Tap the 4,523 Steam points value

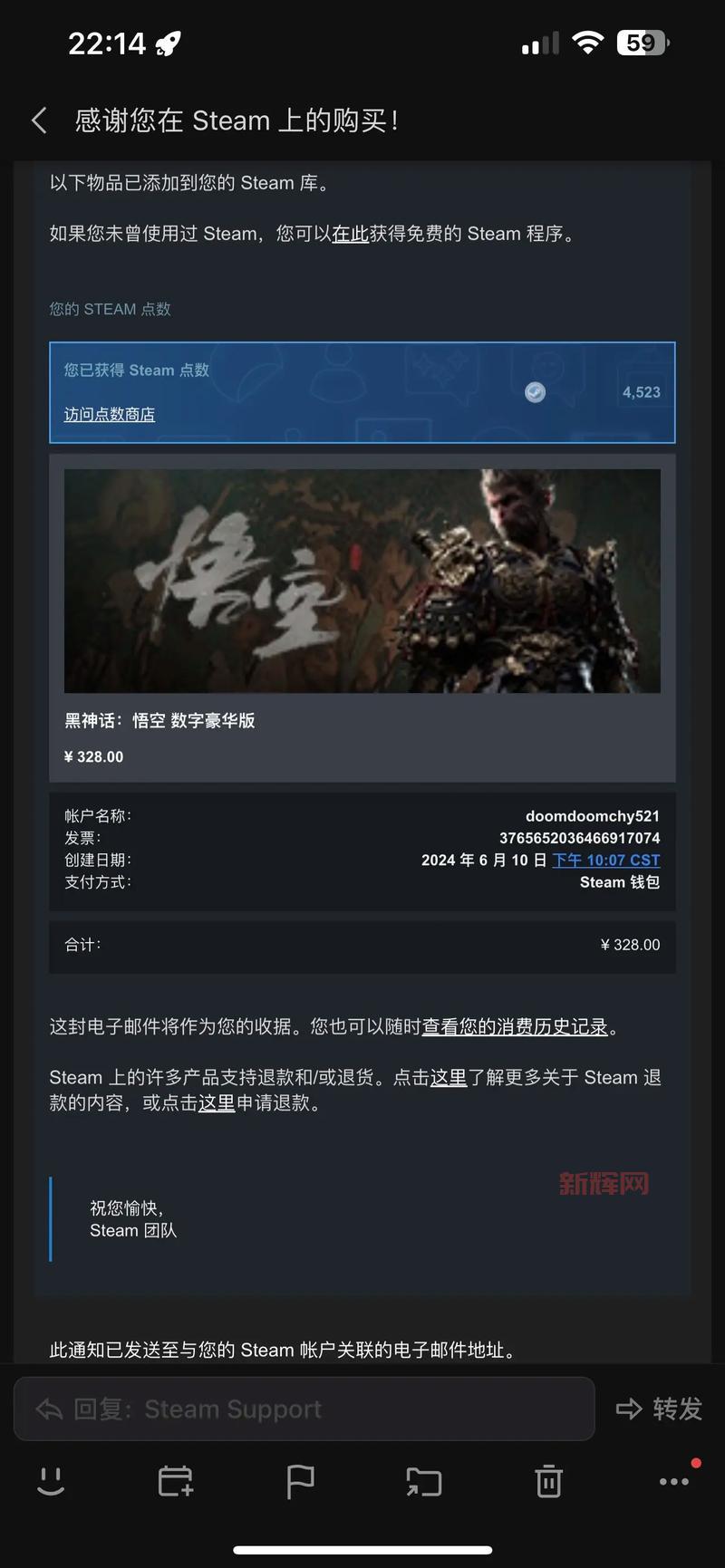click(x=642, y=392)
